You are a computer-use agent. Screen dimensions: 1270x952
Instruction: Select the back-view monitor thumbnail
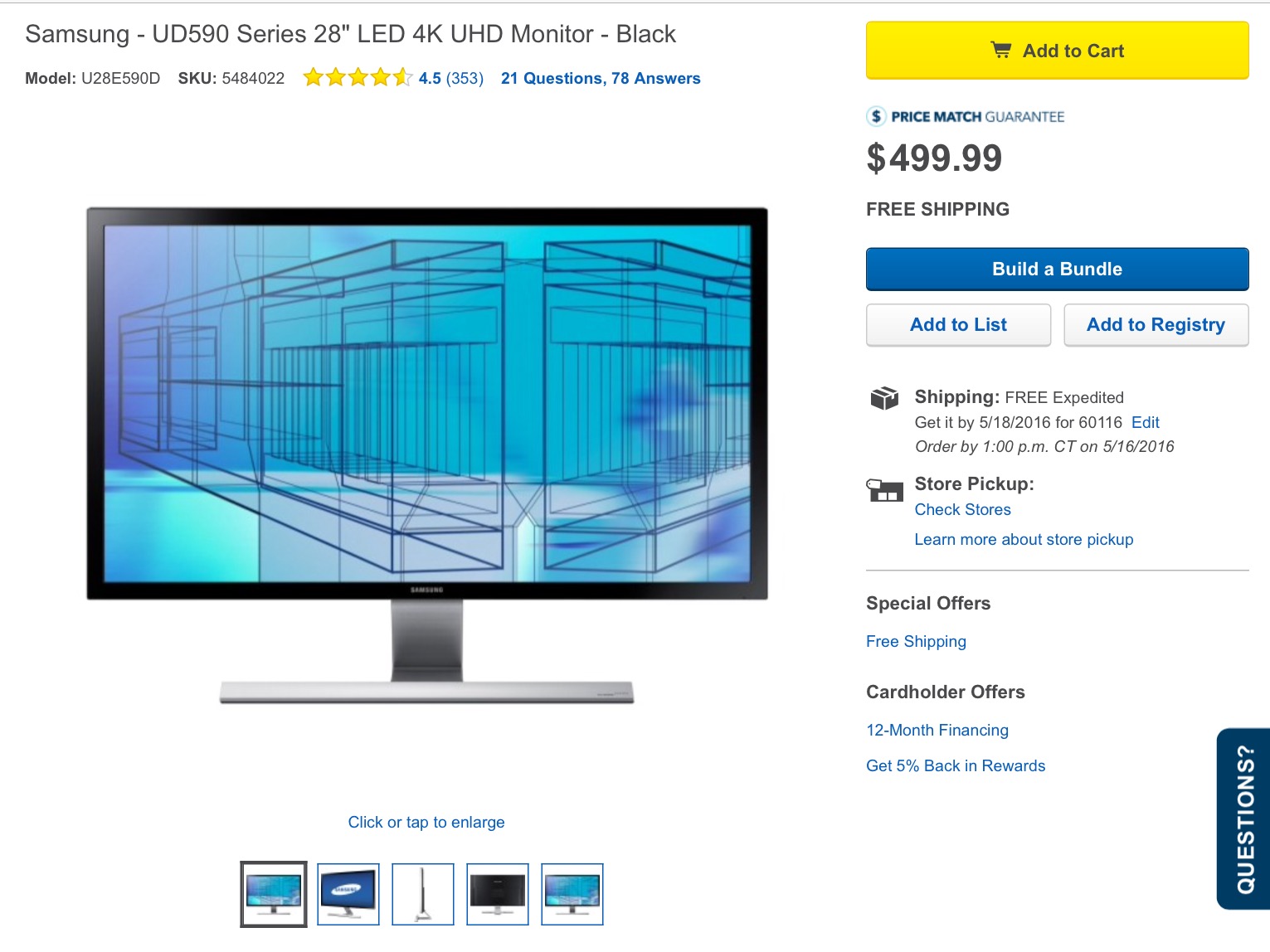click(x=498, y=894)
